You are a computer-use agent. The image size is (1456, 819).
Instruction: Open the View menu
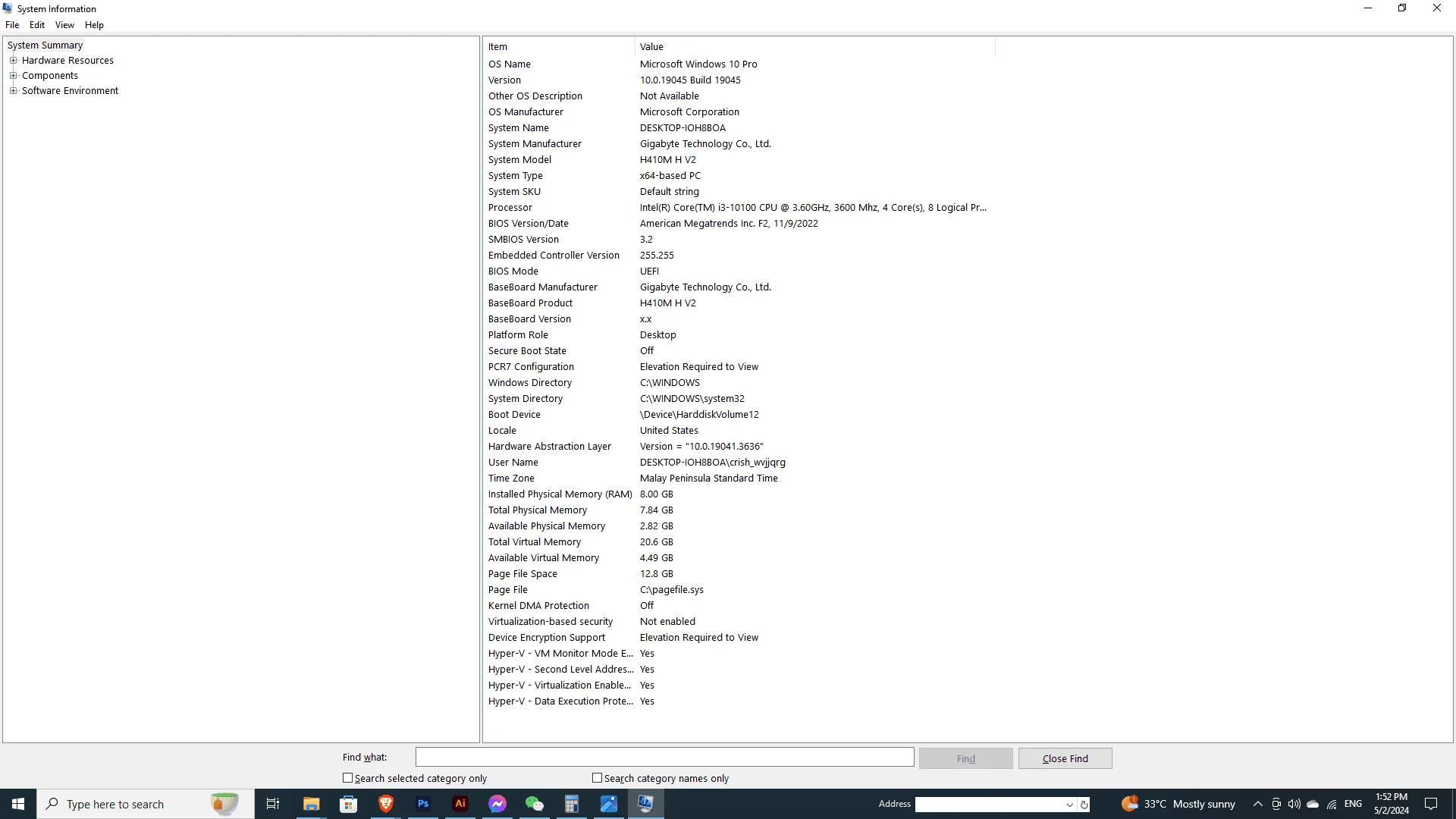point(64,25)
